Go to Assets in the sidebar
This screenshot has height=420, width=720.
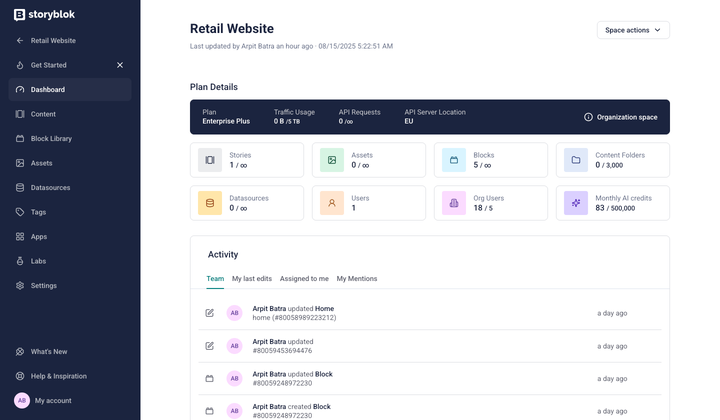coord(41,163)
